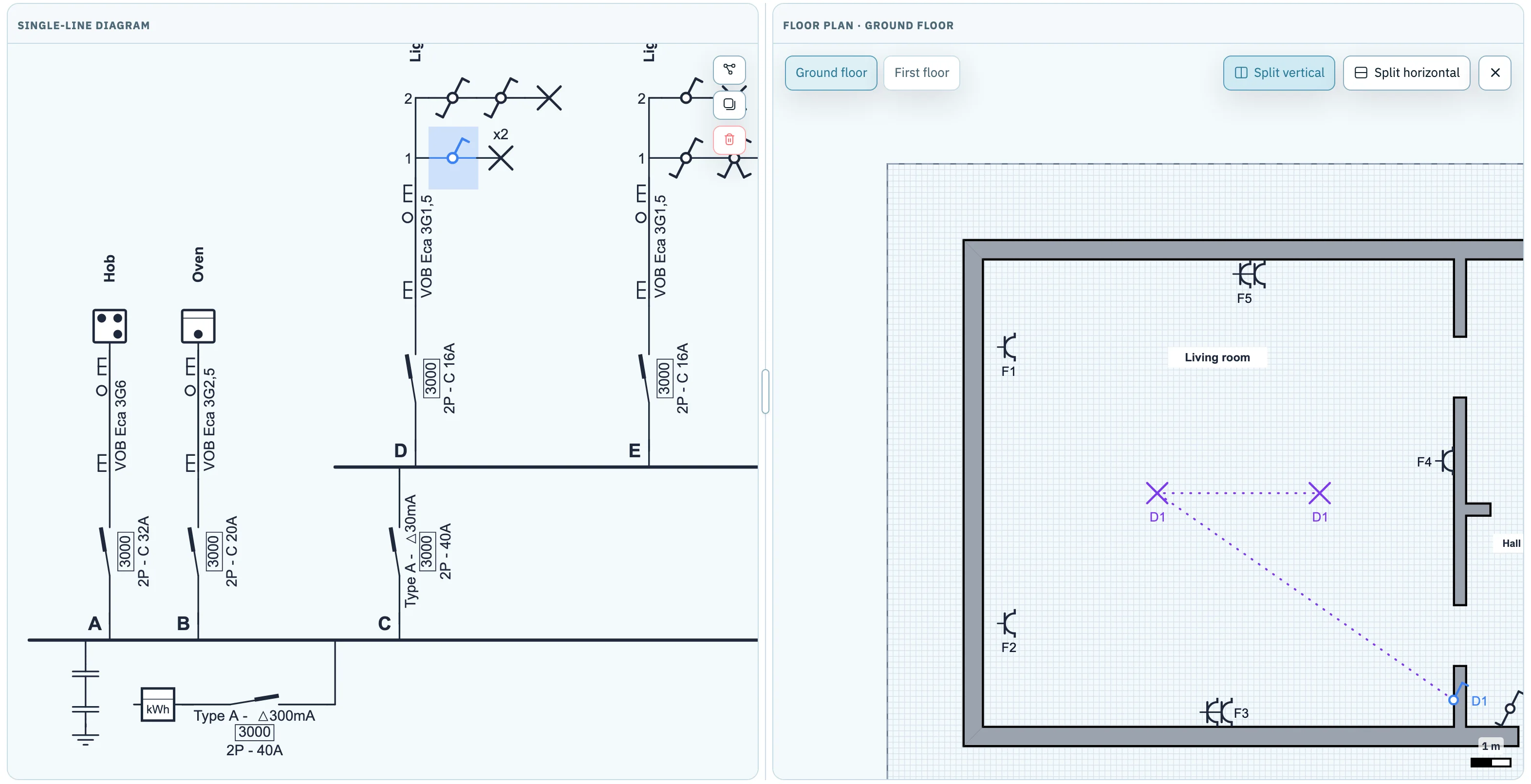Select the circuit E 16A breaker
The image size is (1531, 784).
point(645,379)
